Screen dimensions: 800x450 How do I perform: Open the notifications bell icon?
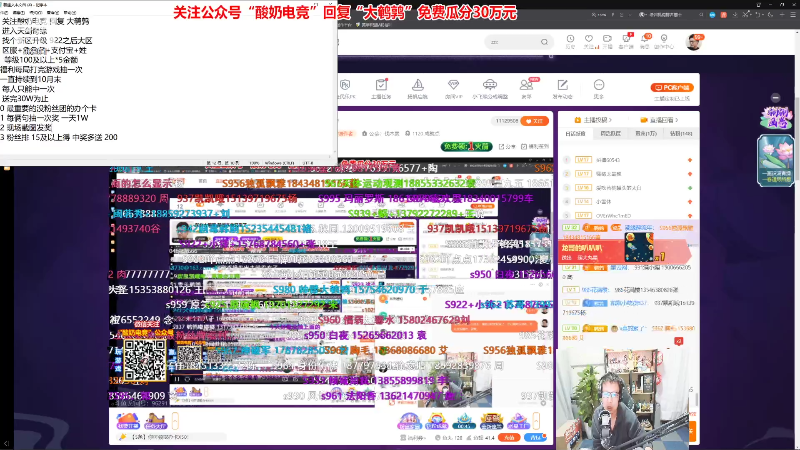click(x=645, y=39)
